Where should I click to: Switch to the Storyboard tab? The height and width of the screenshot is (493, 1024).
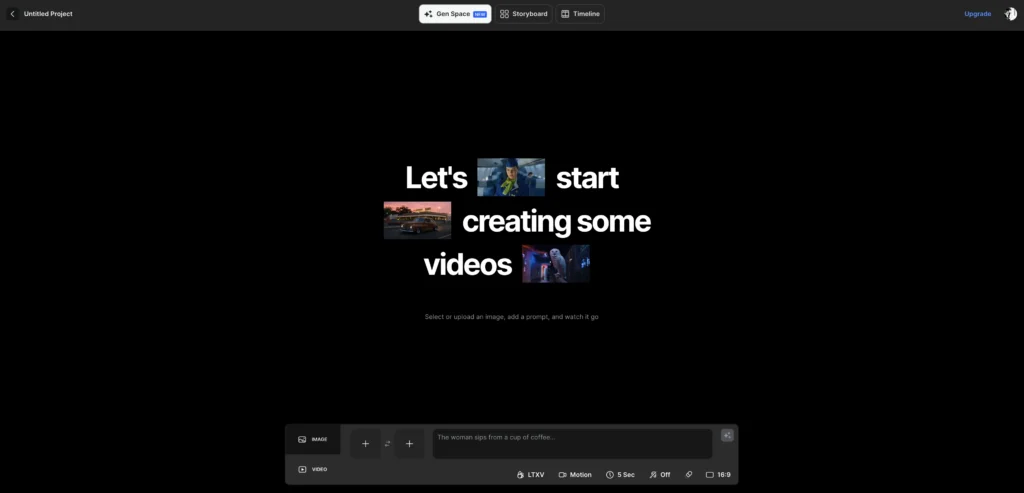click(x=524, y=14)
